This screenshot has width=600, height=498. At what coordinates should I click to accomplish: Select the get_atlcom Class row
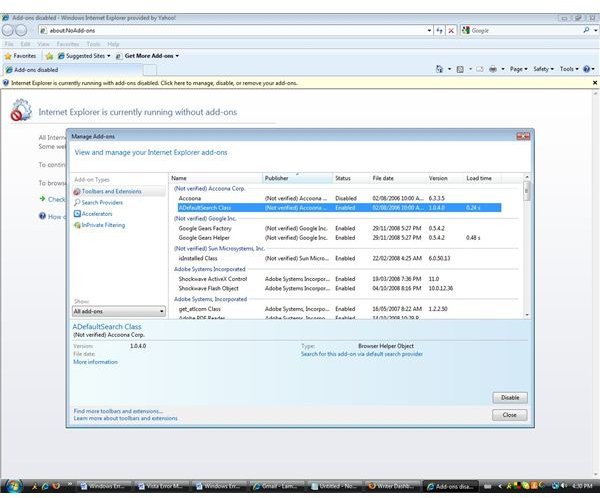339,309
